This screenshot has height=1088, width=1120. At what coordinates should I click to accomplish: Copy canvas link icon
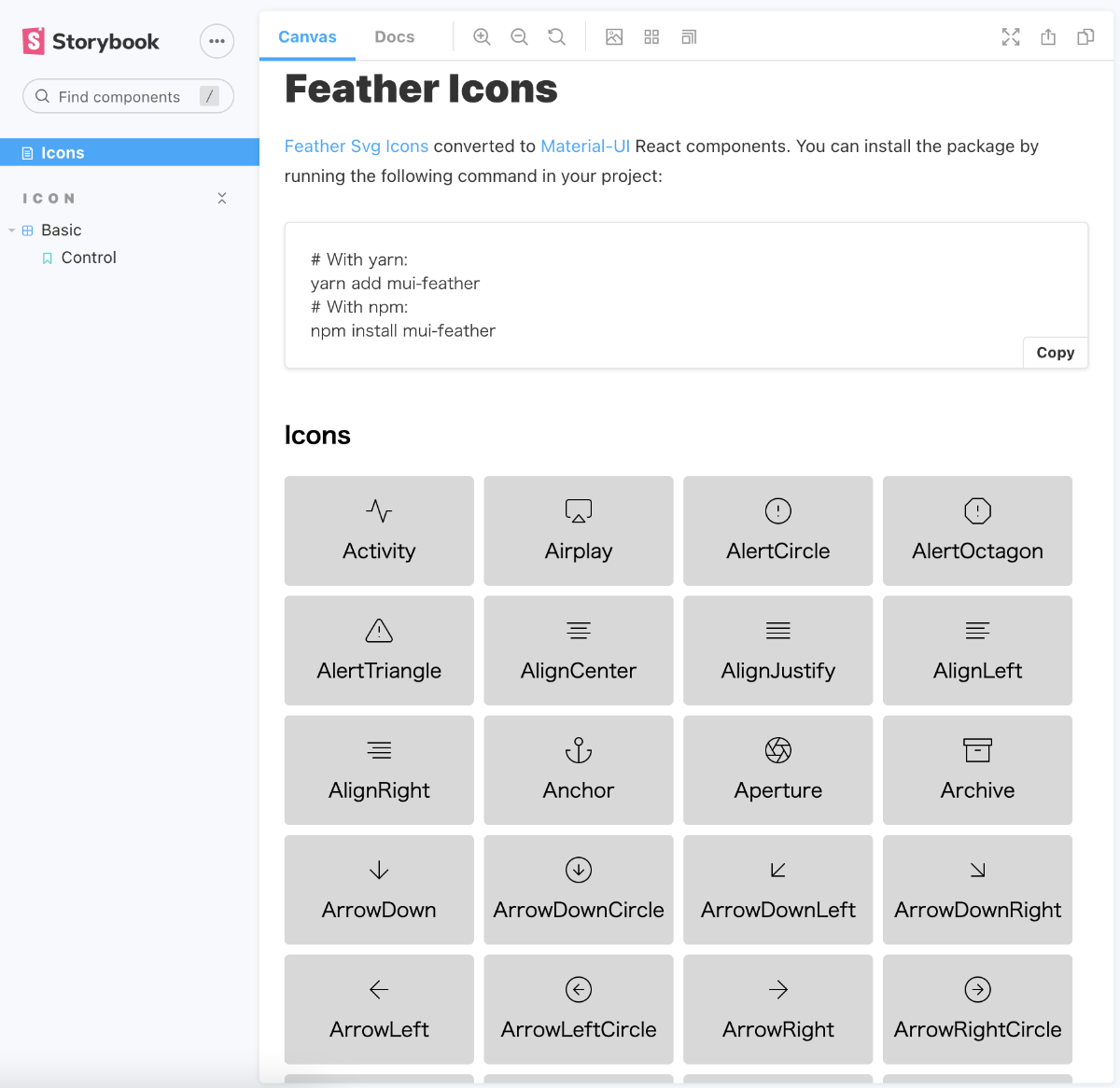pyautogui.click(x=1085, y=37)
